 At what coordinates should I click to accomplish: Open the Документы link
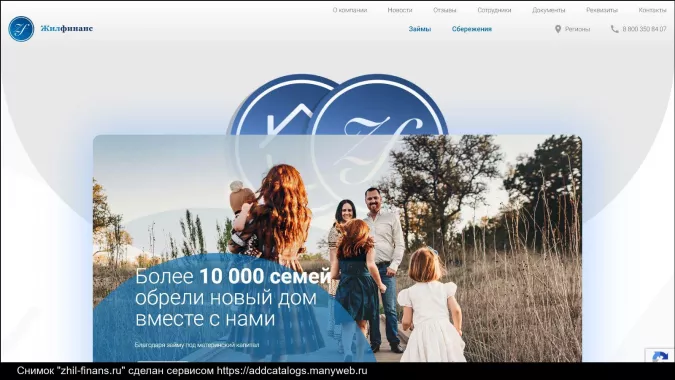coord(548,10)
